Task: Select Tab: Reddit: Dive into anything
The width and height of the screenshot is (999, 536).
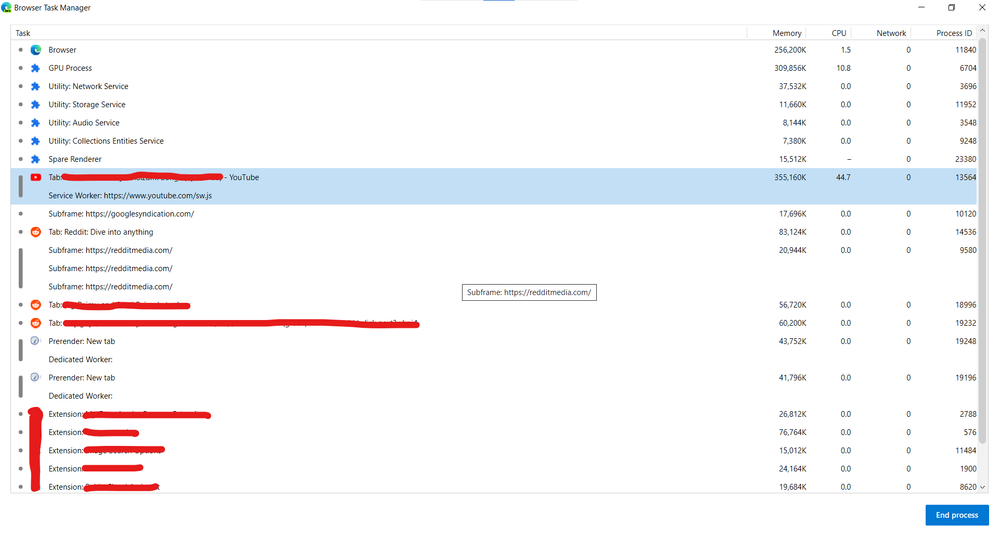Action: [494, 232]
